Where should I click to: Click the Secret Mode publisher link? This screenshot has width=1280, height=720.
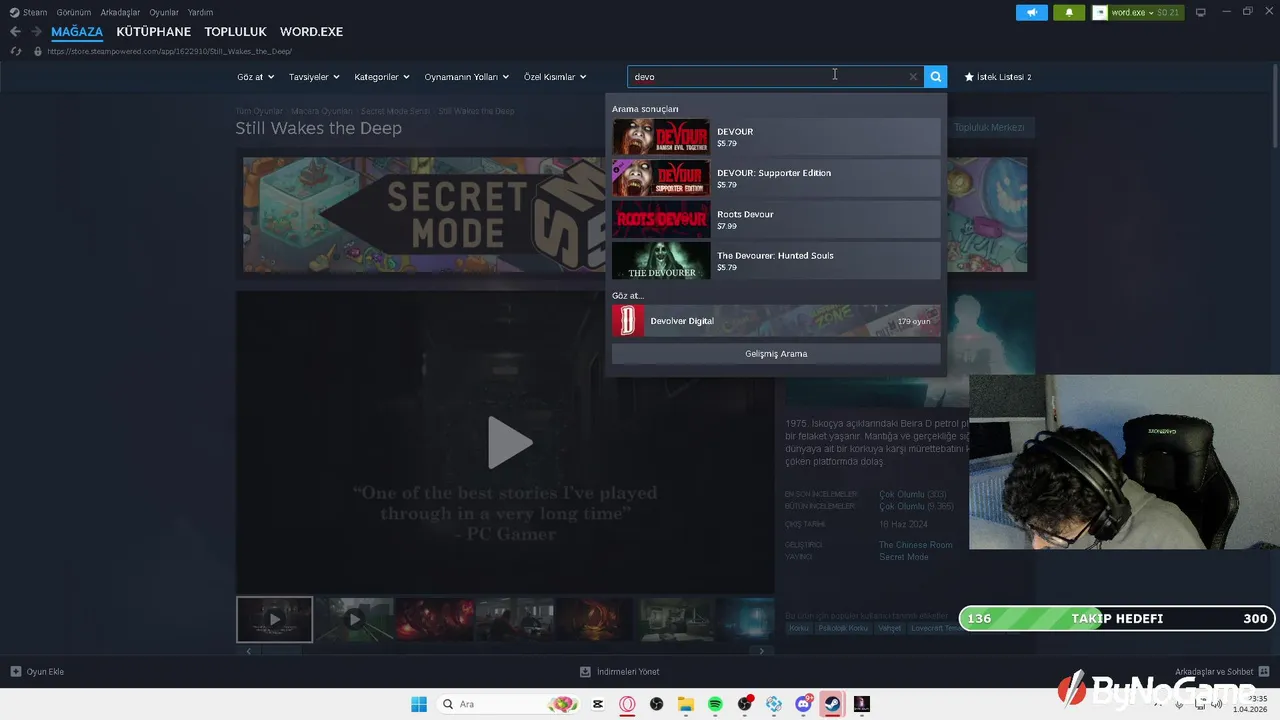[x=904, y=557]
